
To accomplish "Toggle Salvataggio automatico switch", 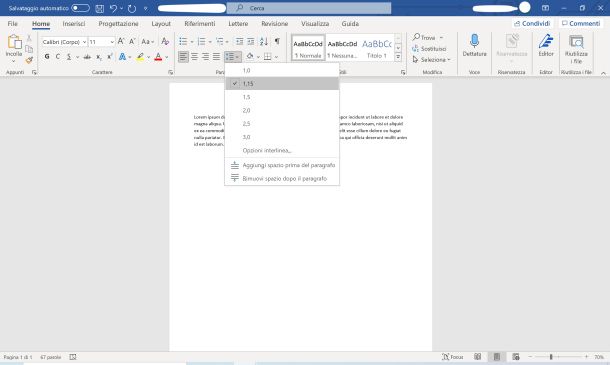I will point(80,8).
